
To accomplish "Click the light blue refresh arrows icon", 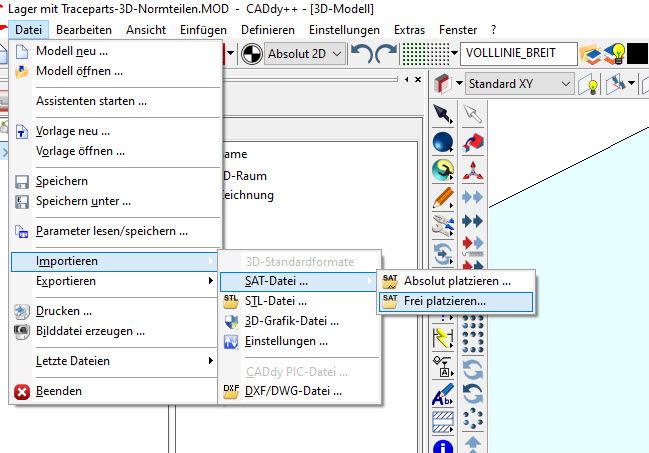I will 473,369.
